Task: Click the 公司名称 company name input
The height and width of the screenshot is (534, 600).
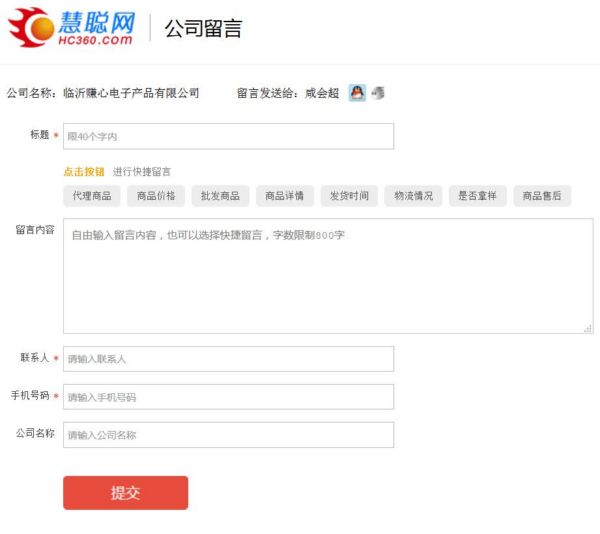Action: (228, 435)
